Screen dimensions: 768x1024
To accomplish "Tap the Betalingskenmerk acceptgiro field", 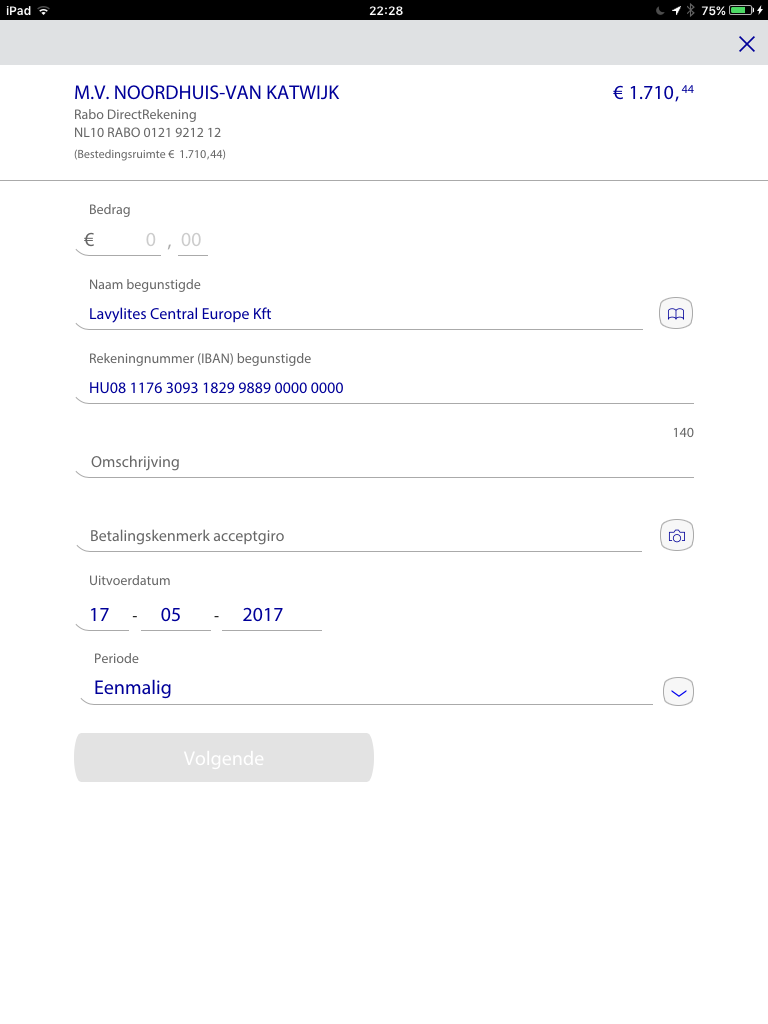I will 358,536.
